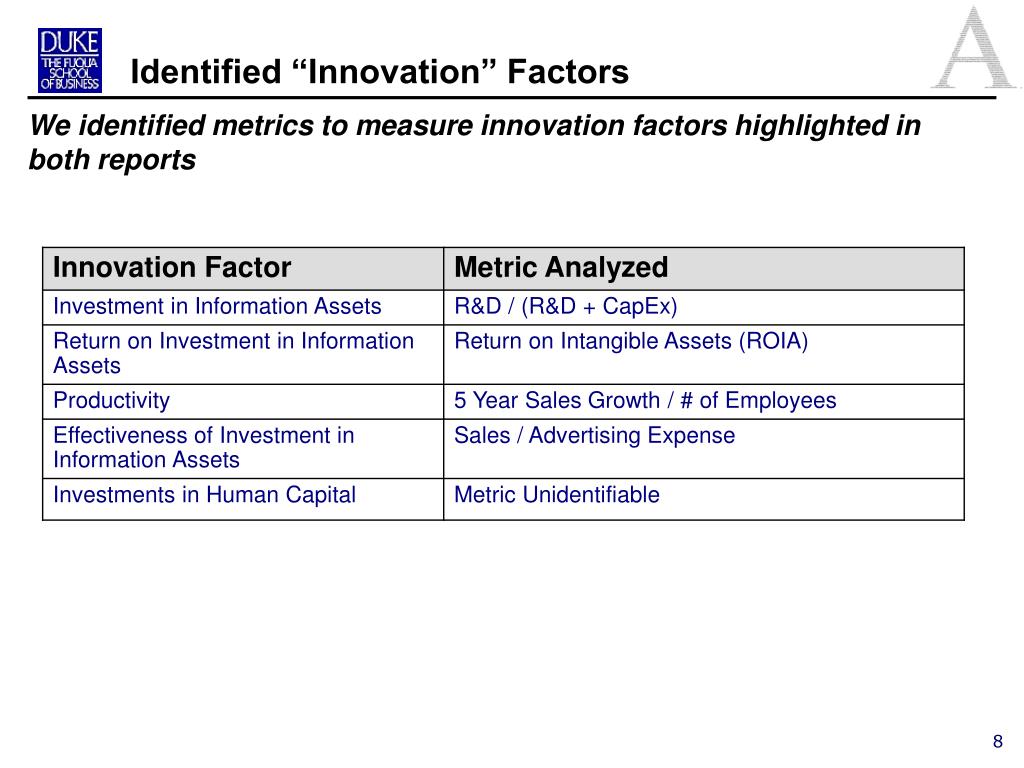Click the R&D / (R&D + CapEx) cell
The image size is (1024, 768).
pyautogui.click(x=704, y=307)
